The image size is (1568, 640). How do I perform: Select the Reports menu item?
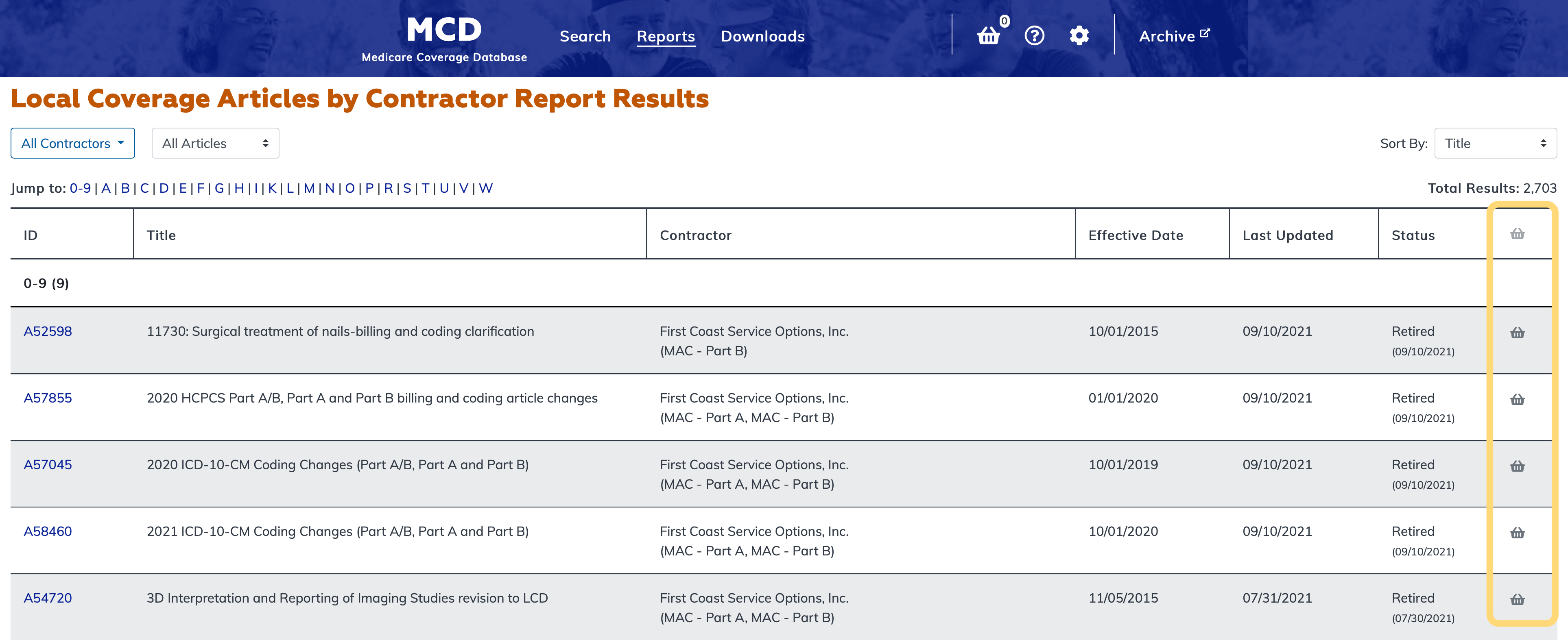pyautogui.click(x=665, y=37)
